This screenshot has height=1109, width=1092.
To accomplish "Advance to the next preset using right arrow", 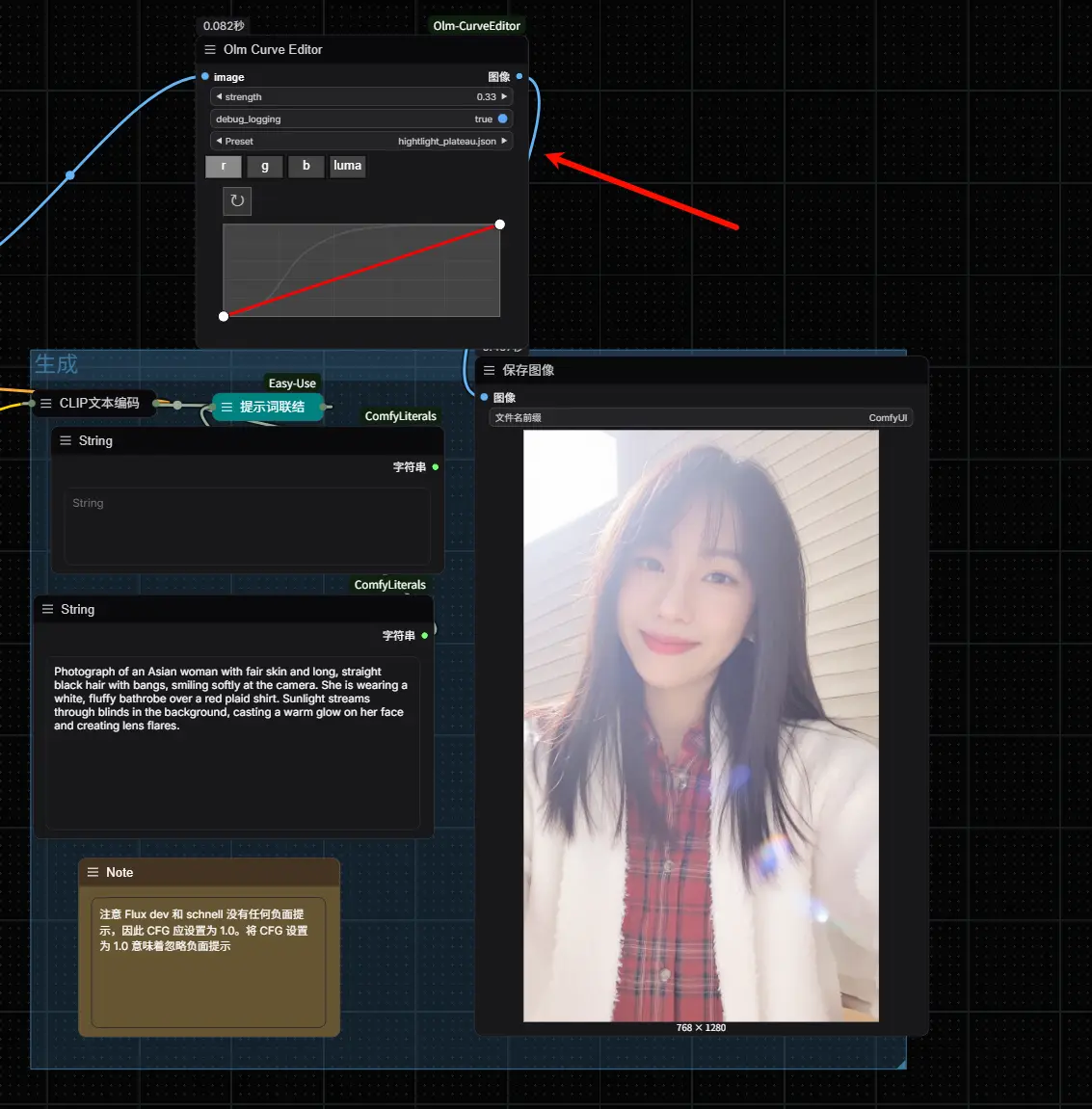I will 504,142.
